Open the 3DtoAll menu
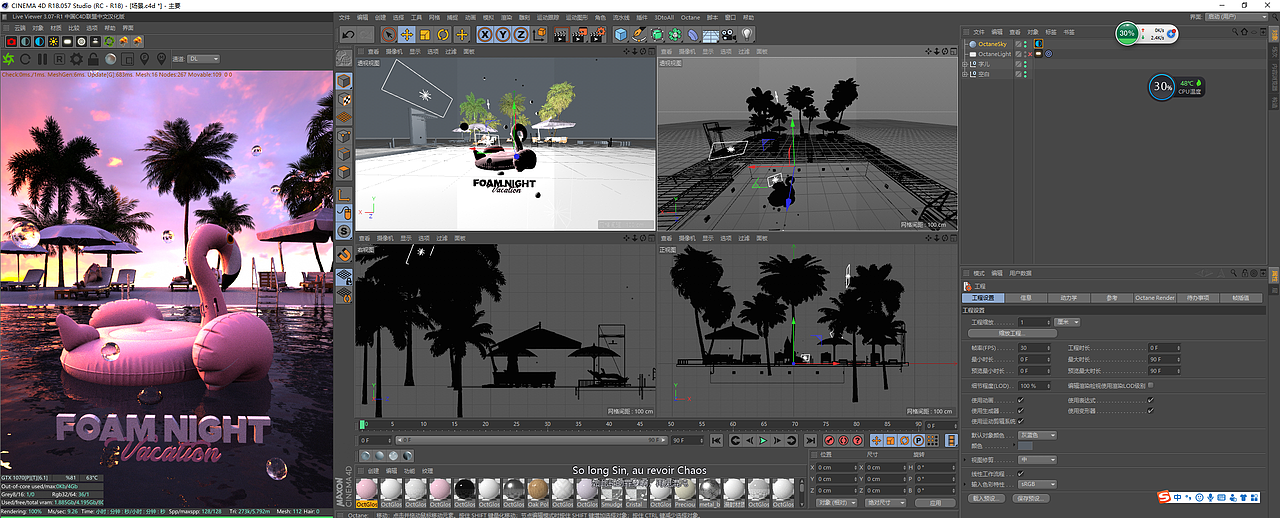This screenshot has height=518, width=1280. (664, 18)
